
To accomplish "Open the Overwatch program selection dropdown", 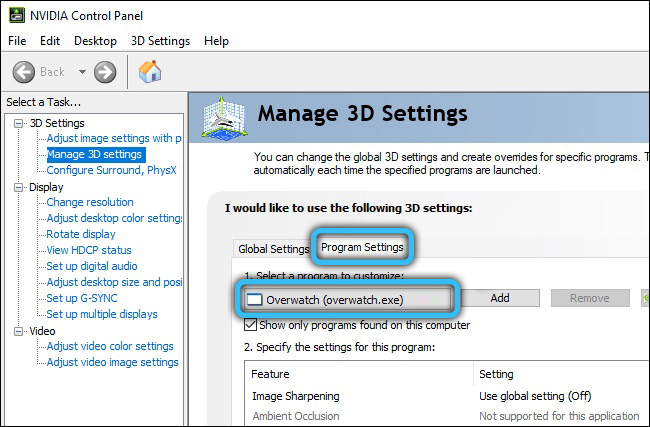I will click(x=347, y=299).
